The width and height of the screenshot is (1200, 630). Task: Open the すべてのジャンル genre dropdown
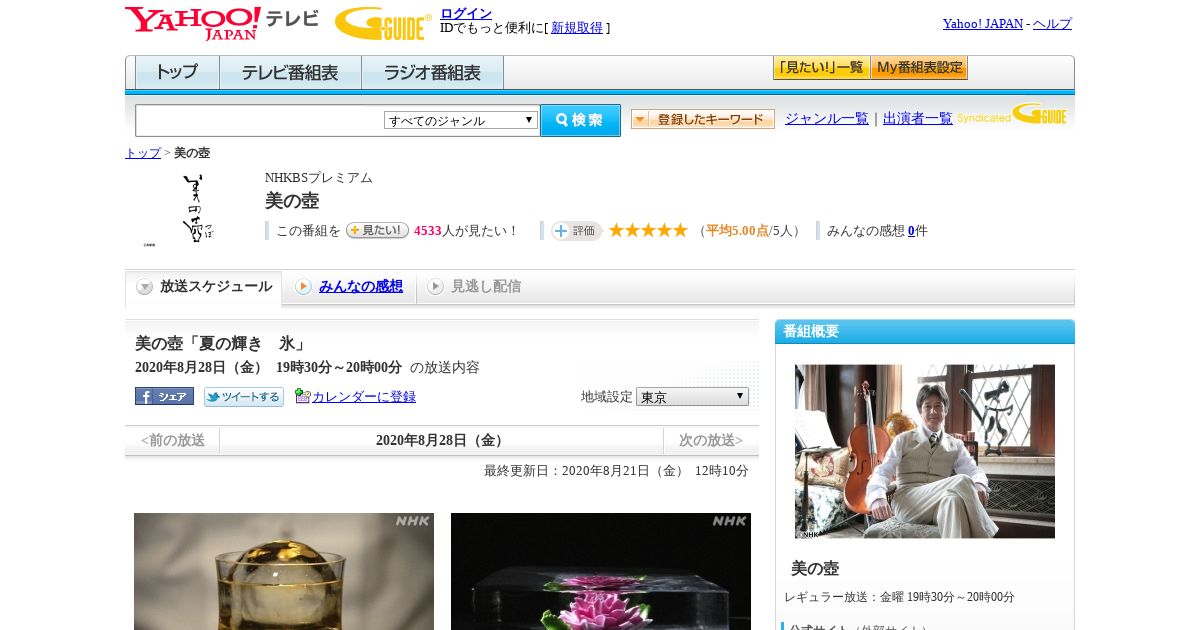(461, 120)
